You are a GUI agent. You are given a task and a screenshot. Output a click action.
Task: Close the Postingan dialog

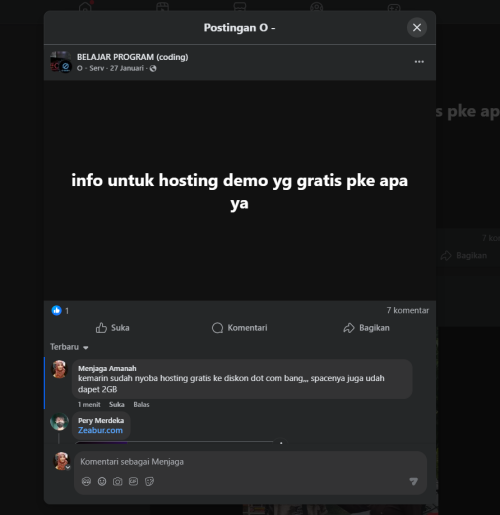tap(417, 28)
